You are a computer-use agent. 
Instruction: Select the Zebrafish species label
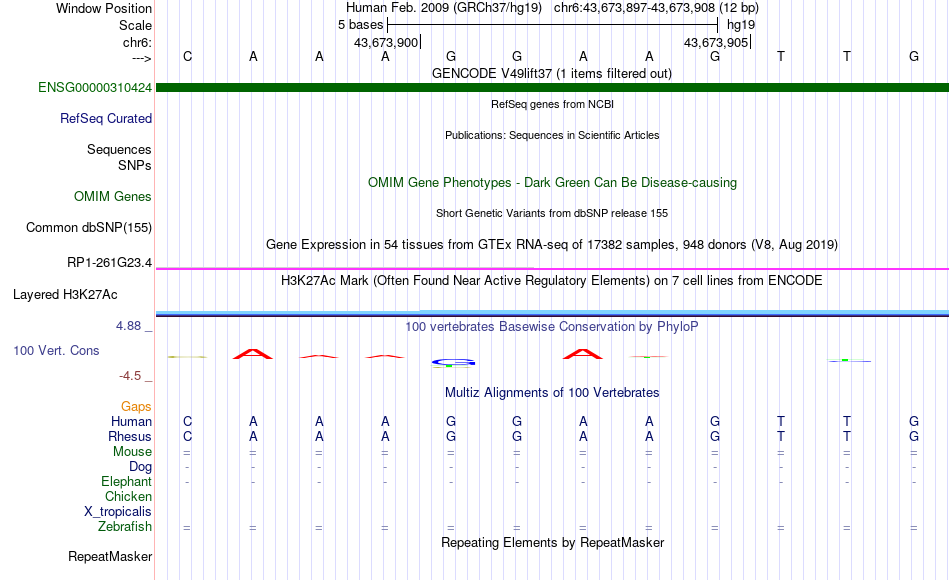(124, 526)
